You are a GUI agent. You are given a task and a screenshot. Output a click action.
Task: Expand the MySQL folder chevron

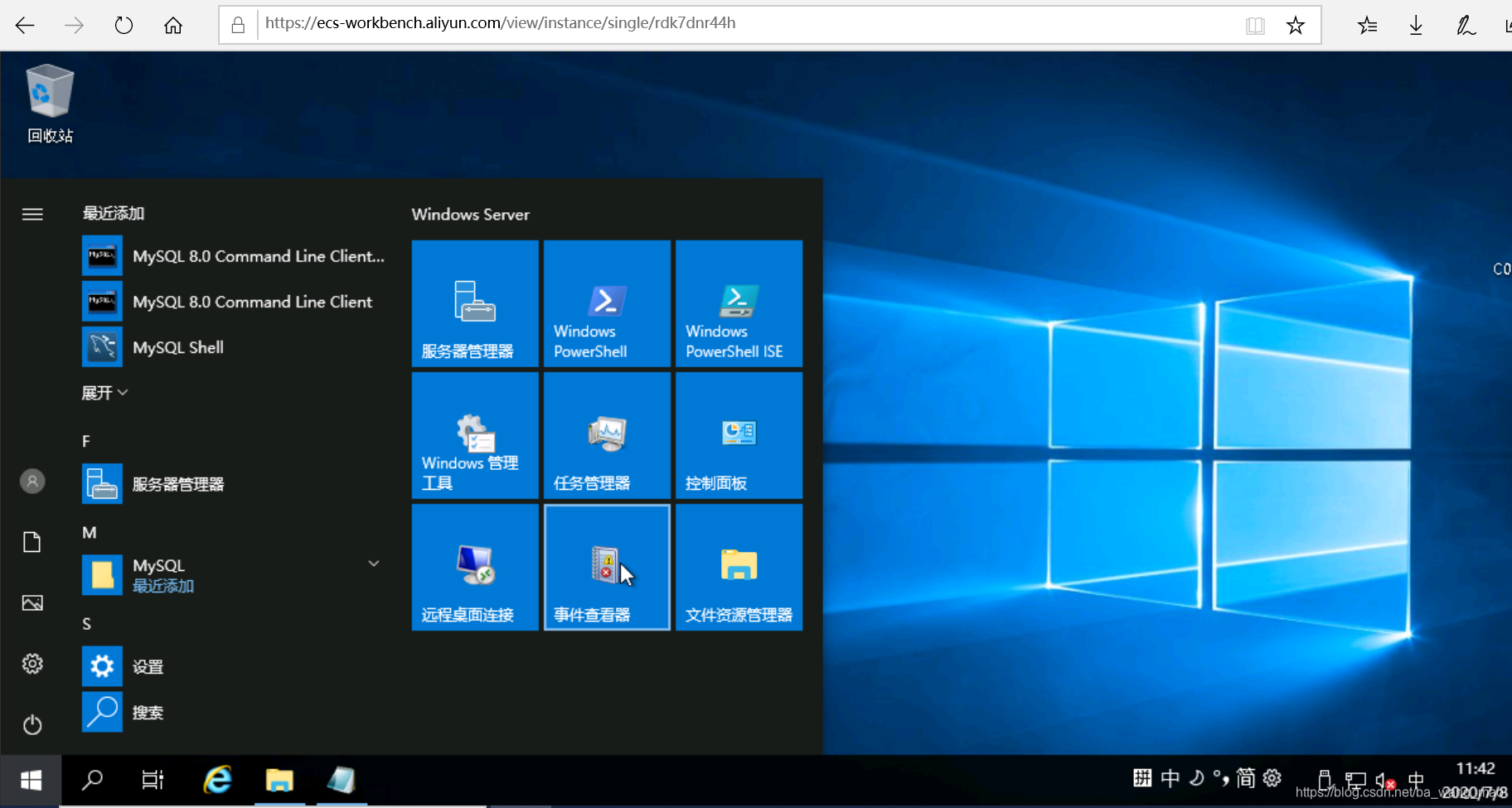(x=374, y=564)
